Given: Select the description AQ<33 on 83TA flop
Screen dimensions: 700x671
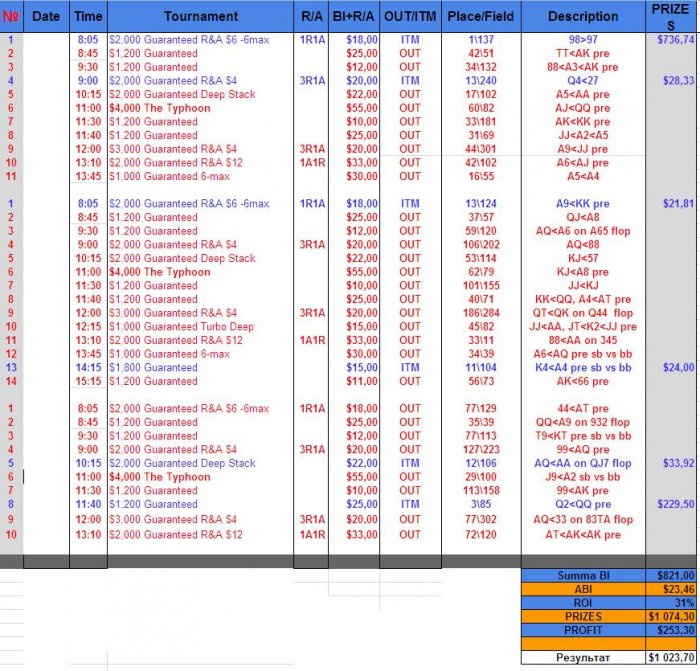Looking at the screenshot, I should click(583, 520).
